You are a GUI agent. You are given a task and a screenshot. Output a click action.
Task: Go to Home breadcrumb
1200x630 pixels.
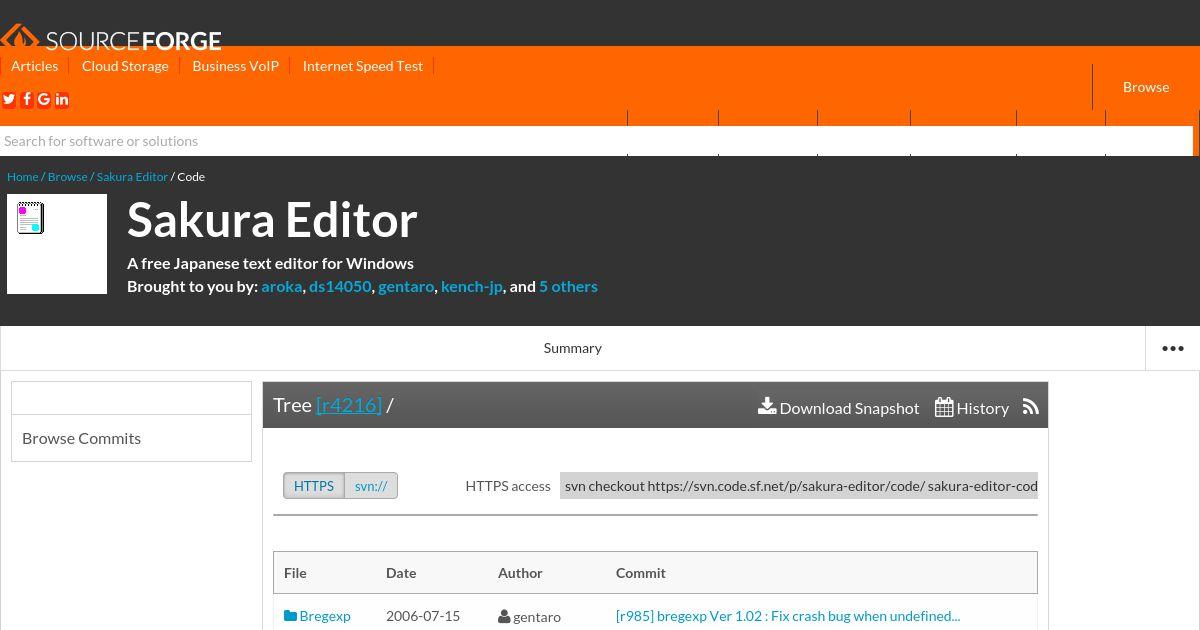pos(22,176)
